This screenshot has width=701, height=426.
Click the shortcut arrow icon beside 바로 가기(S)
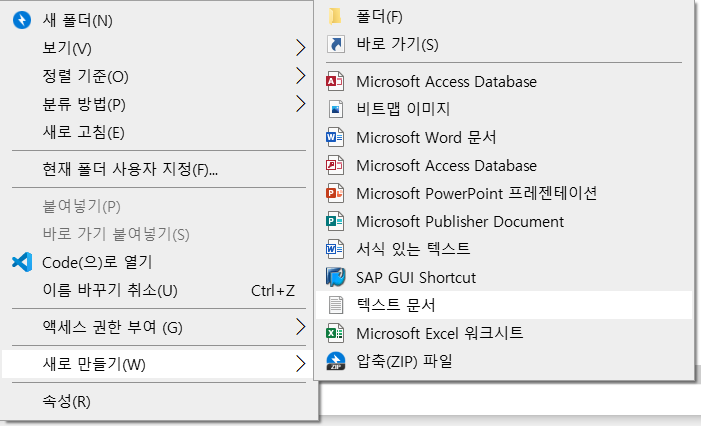point(336,44)
